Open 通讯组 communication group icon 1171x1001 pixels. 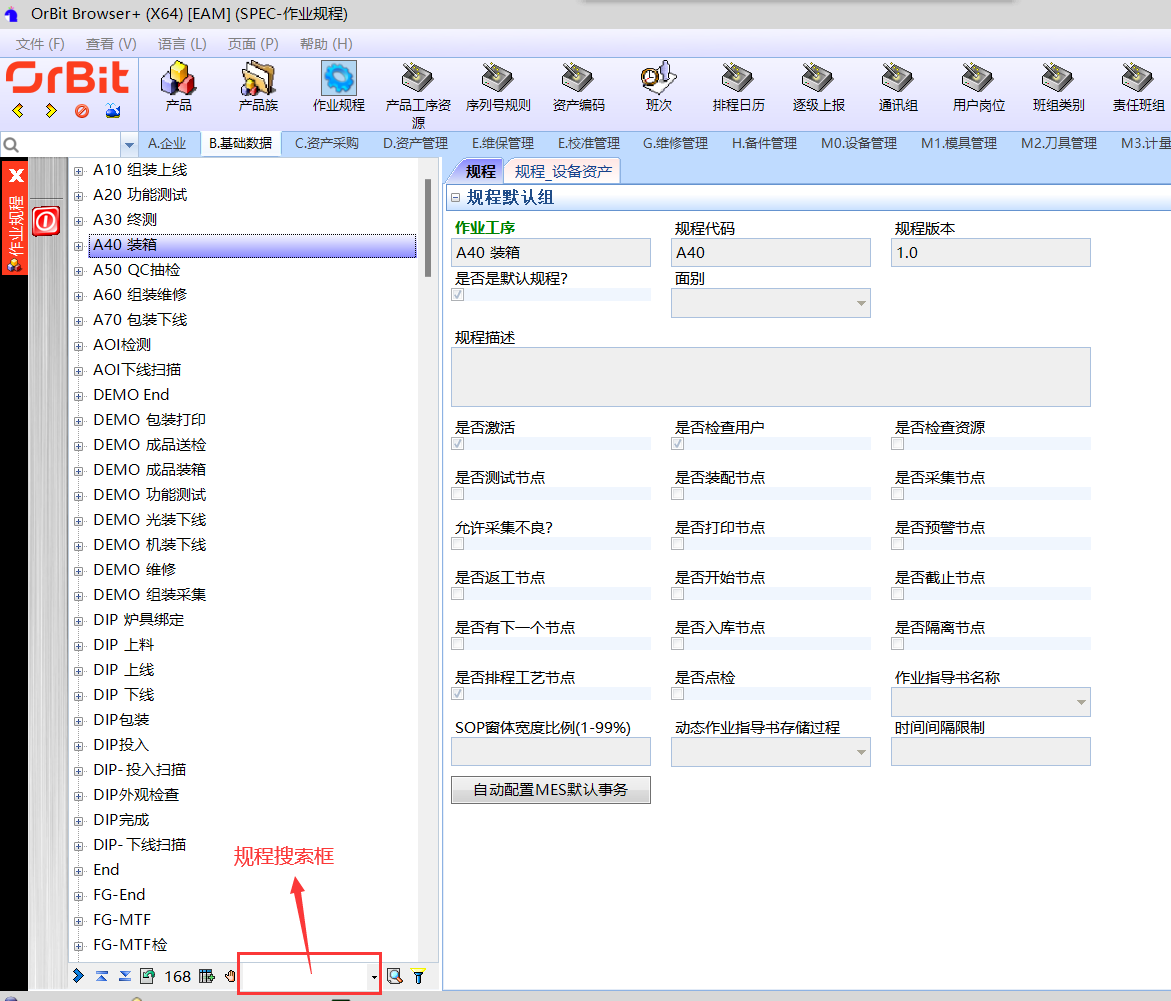click(x=898, y=87)
